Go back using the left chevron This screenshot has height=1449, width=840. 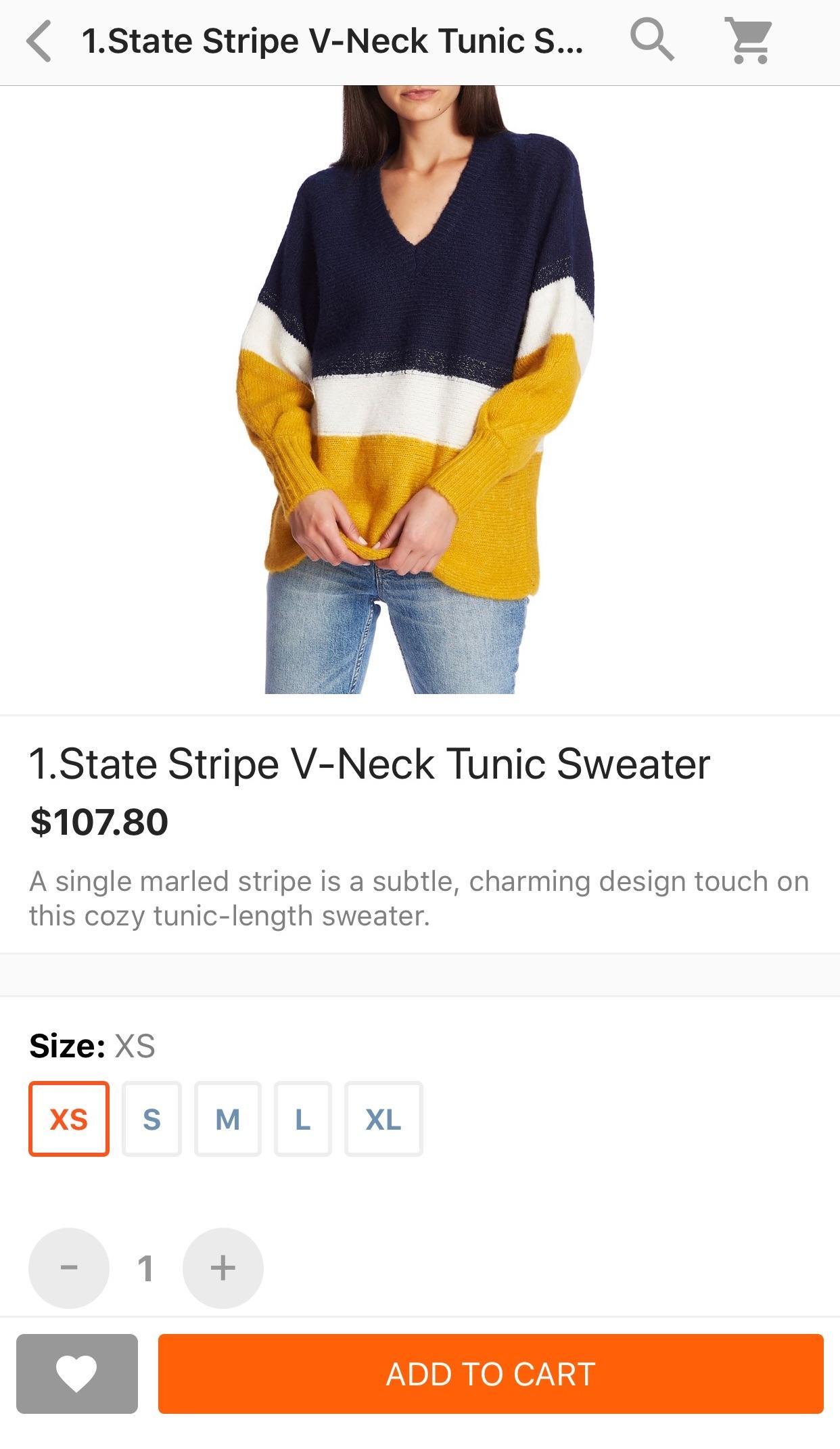point(39,41)
